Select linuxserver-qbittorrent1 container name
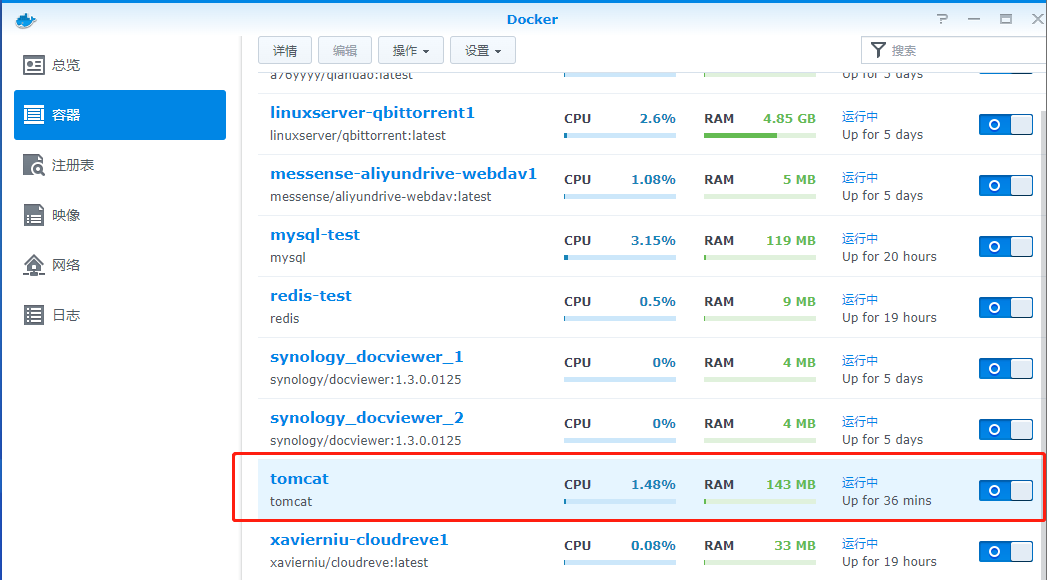 coord(372,113)
